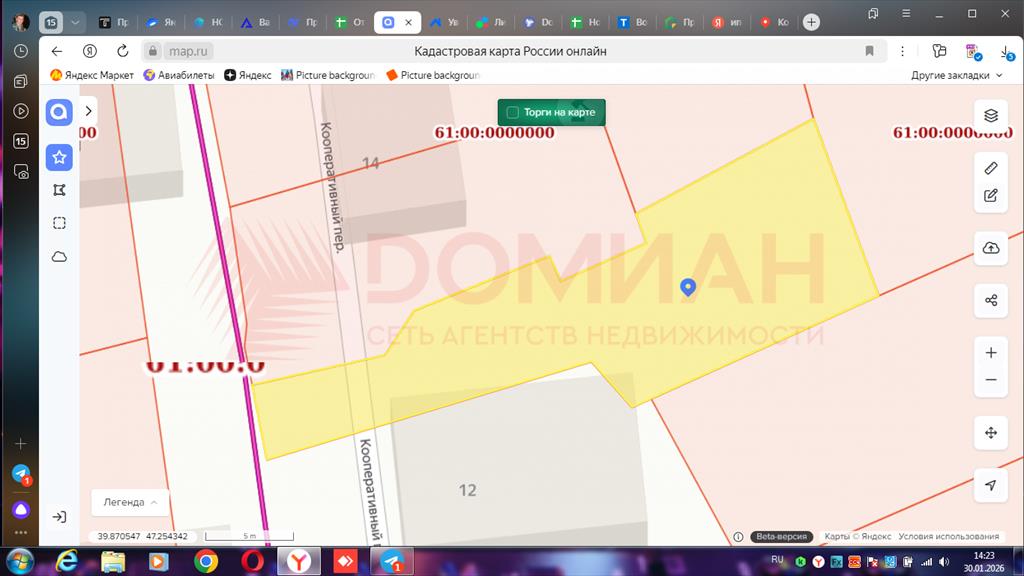This screenshot has width=1024, height=576.
Task: Activate the dashed rectangle selection tool
Action: (x=59, y=223)
